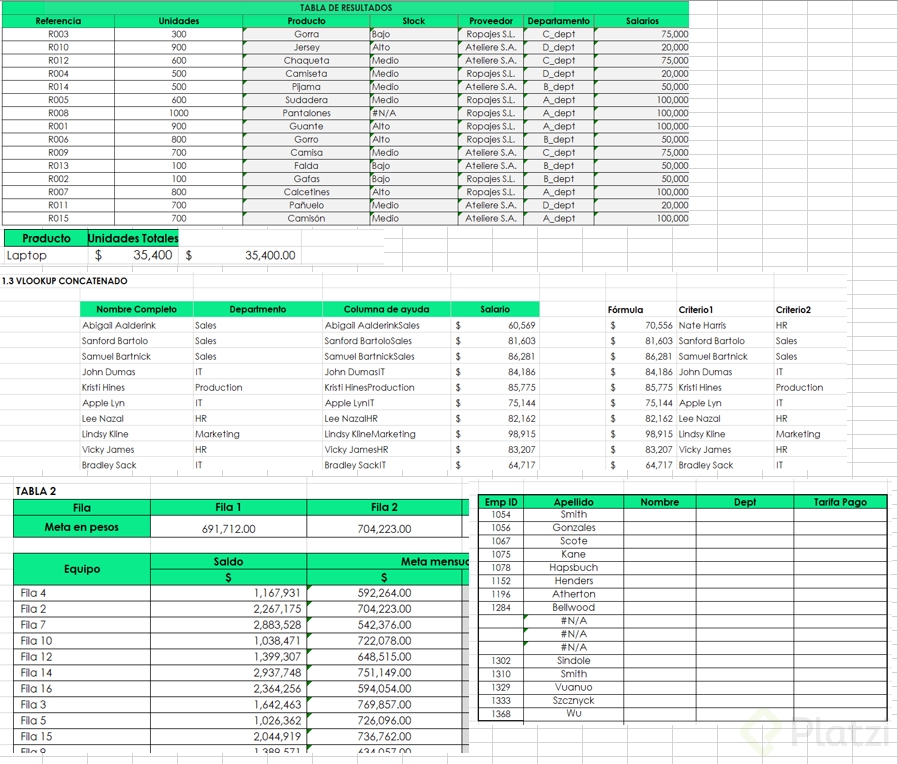Click product cell Camisón
The height and width of the screenshot is (764, 898).
click(306, 219)
